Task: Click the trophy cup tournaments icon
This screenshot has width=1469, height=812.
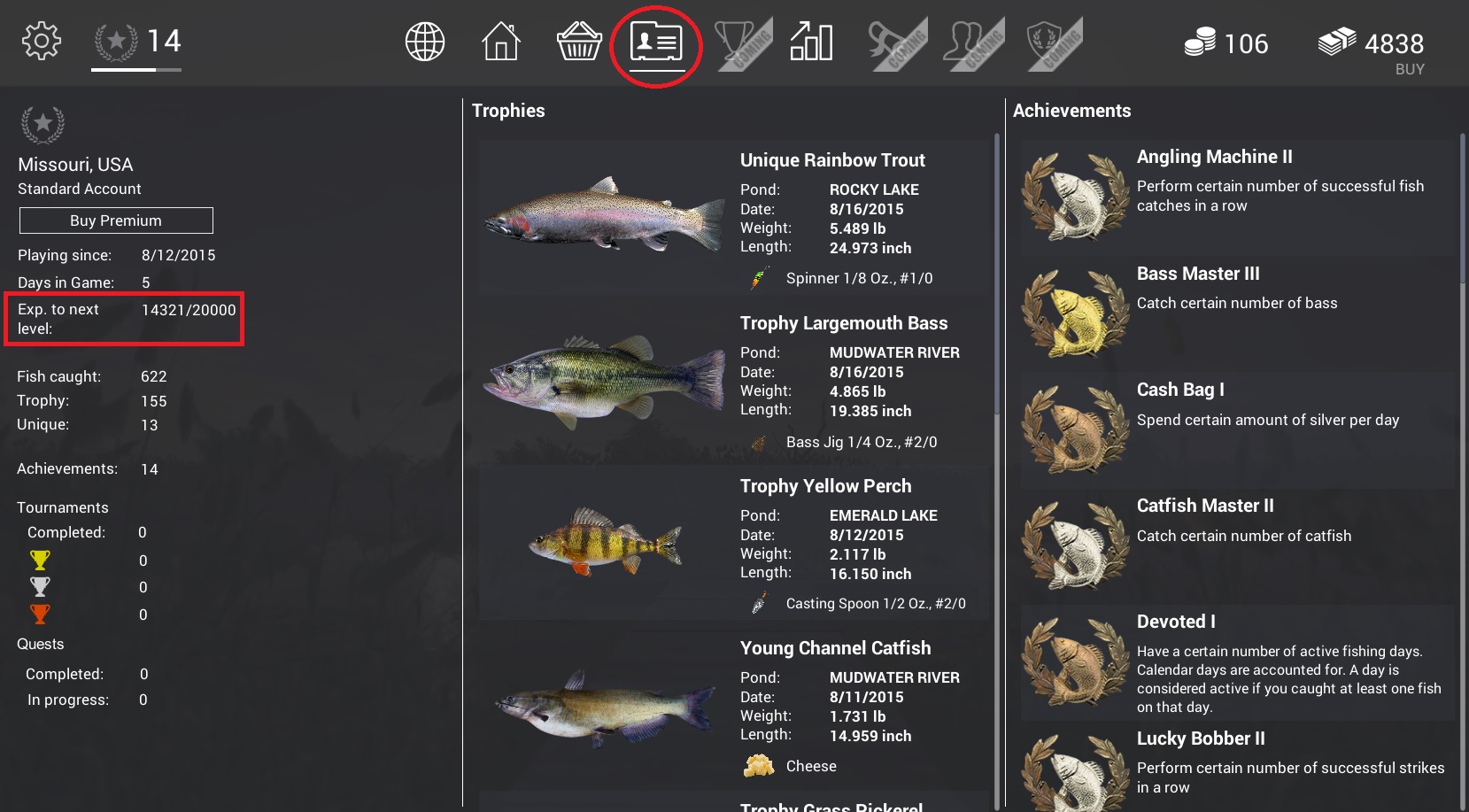Action: pyautogui.click(x=742, y=43)
